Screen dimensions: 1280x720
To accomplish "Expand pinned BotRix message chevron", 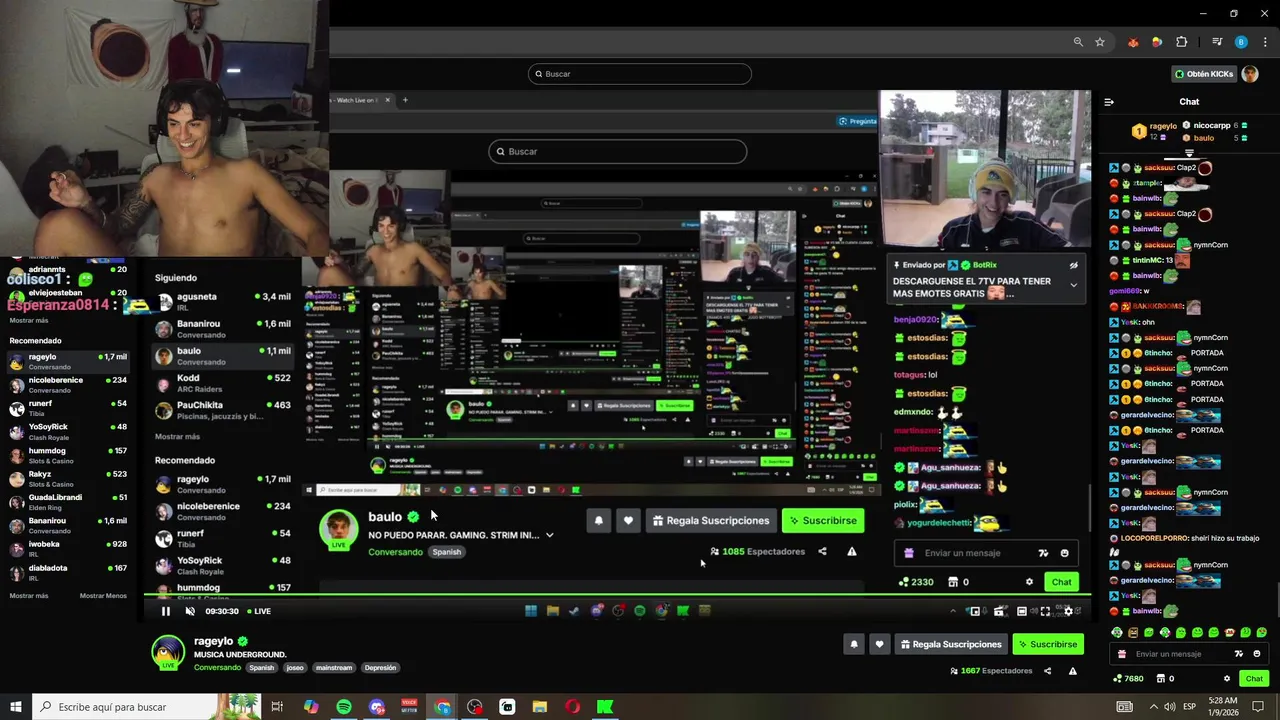I will (1073, 285).
